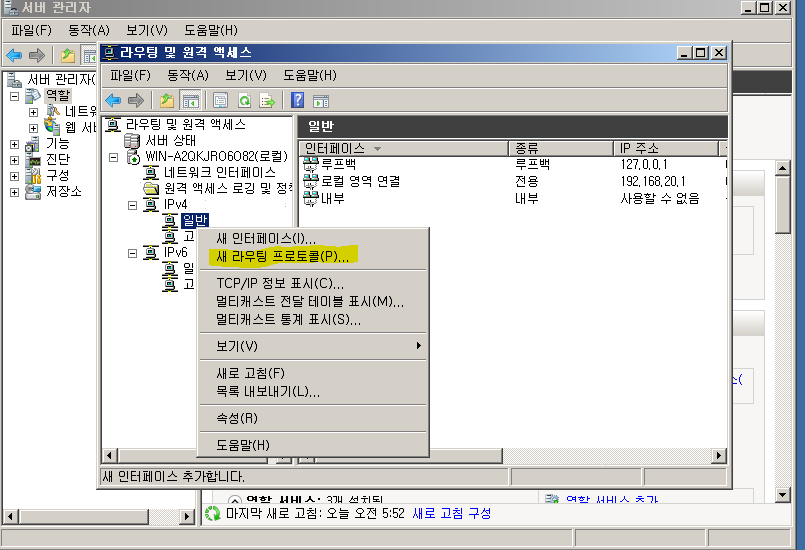Sort by 인터페이스 column header

403,148
